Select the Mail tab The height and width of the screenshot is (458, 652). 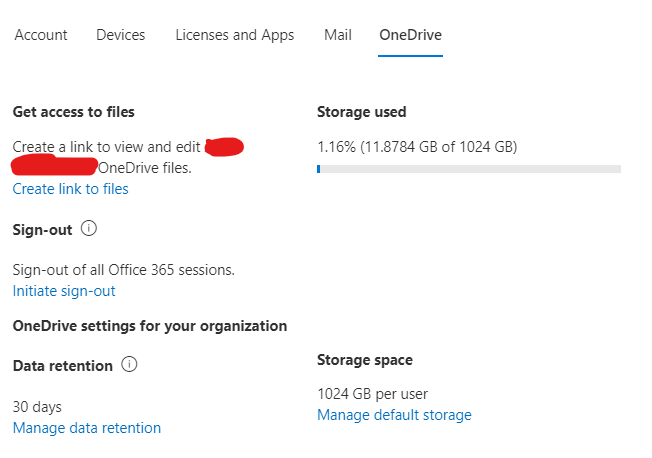click(x=338, y=35)
